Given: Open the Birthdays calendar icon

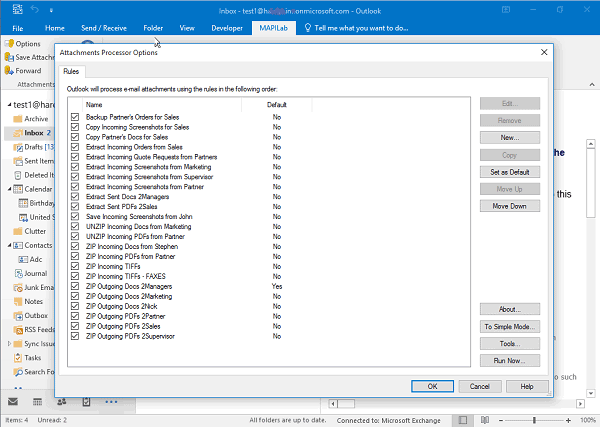Looking at the screenshot, I should pyautogui.click(x=23, y=203).
